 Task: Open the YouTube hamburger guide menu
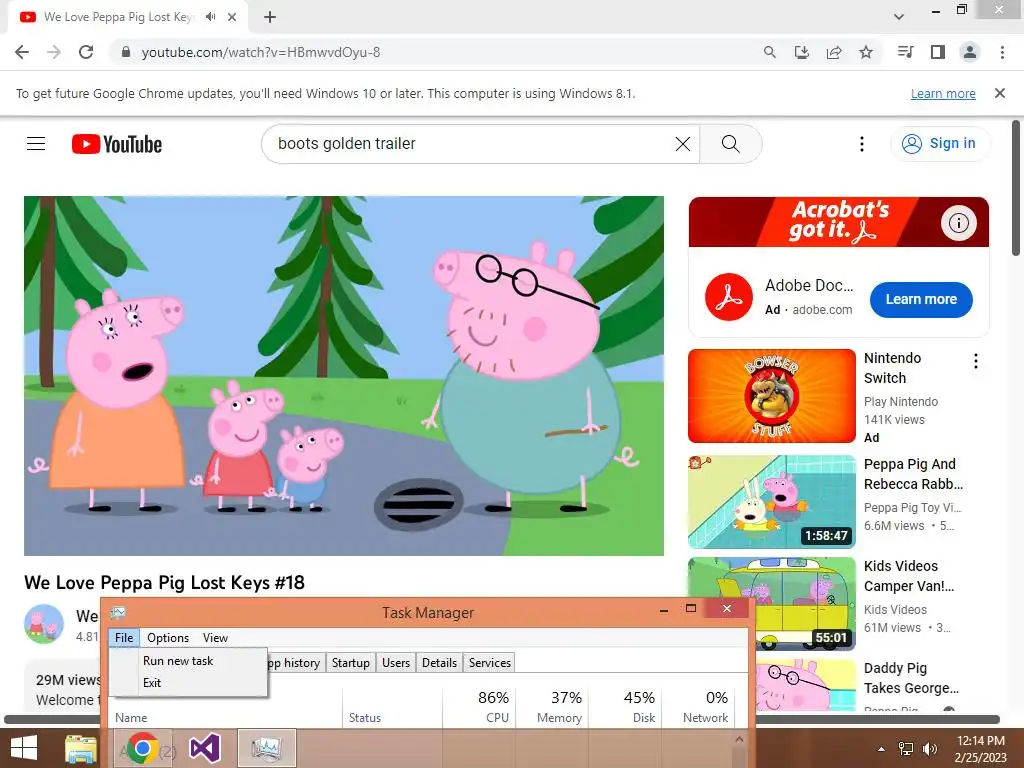pyautogui.click(x=36, y=144)
